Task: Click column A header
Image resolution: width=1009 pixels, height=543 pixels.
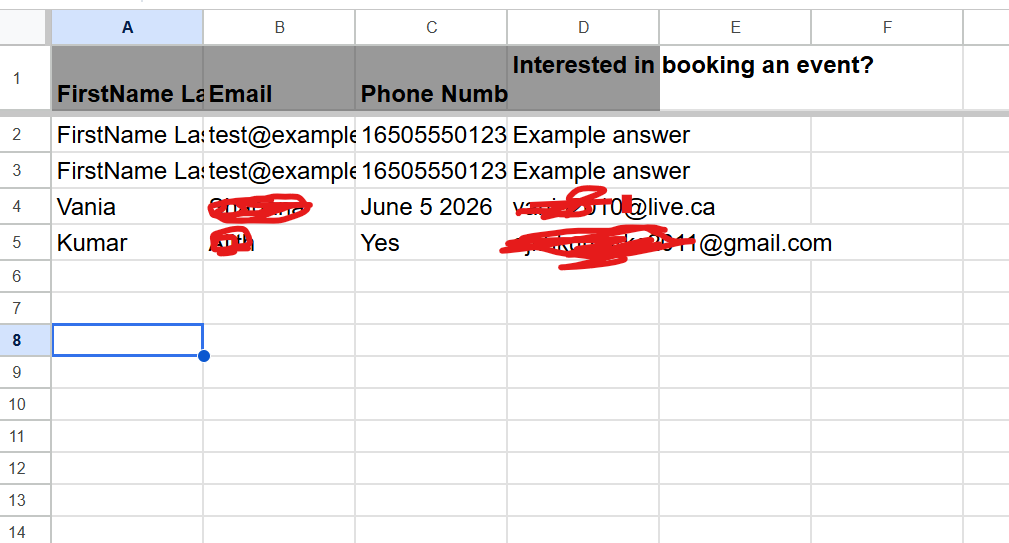Action: (x=127, y=28)
